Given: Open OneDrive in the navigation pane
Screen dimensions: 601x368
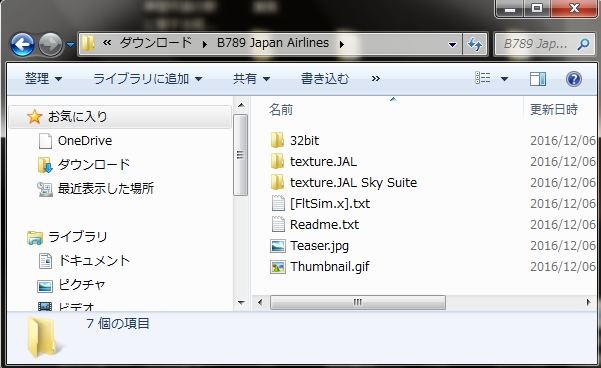Looking at the screenshot, I should (85, 141).
